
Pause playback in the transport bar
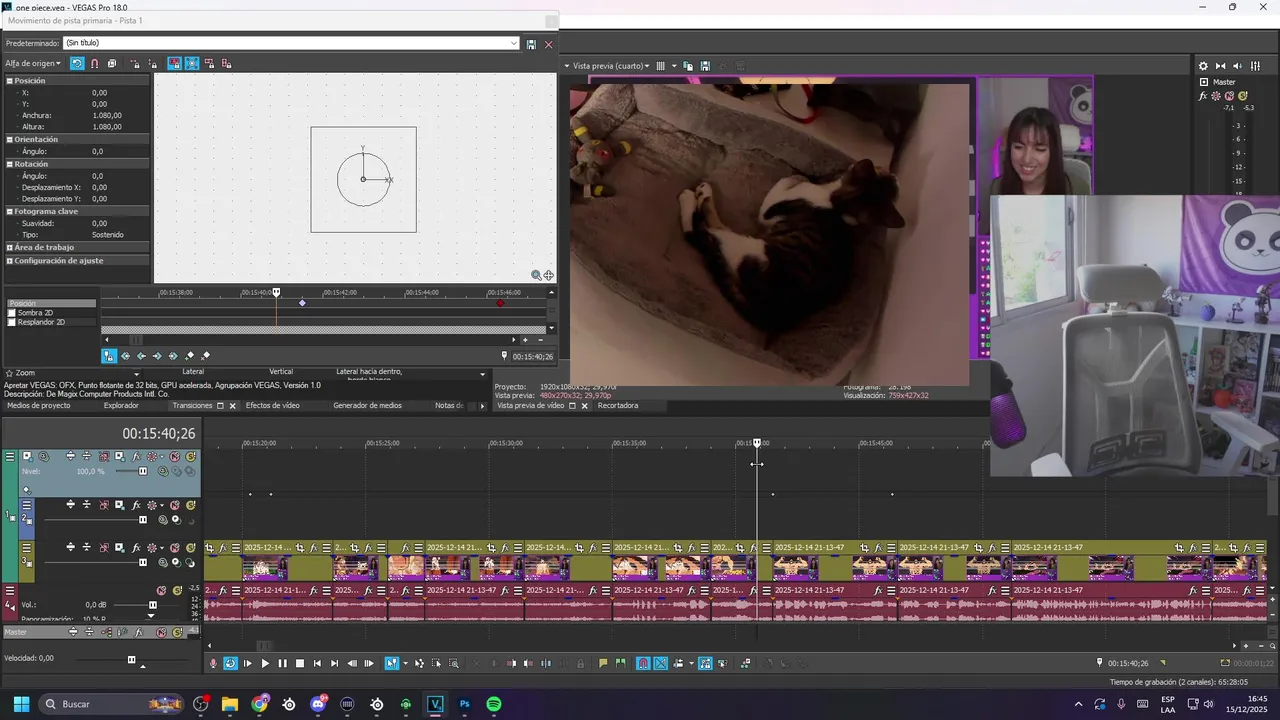click(x=282, y=663)
